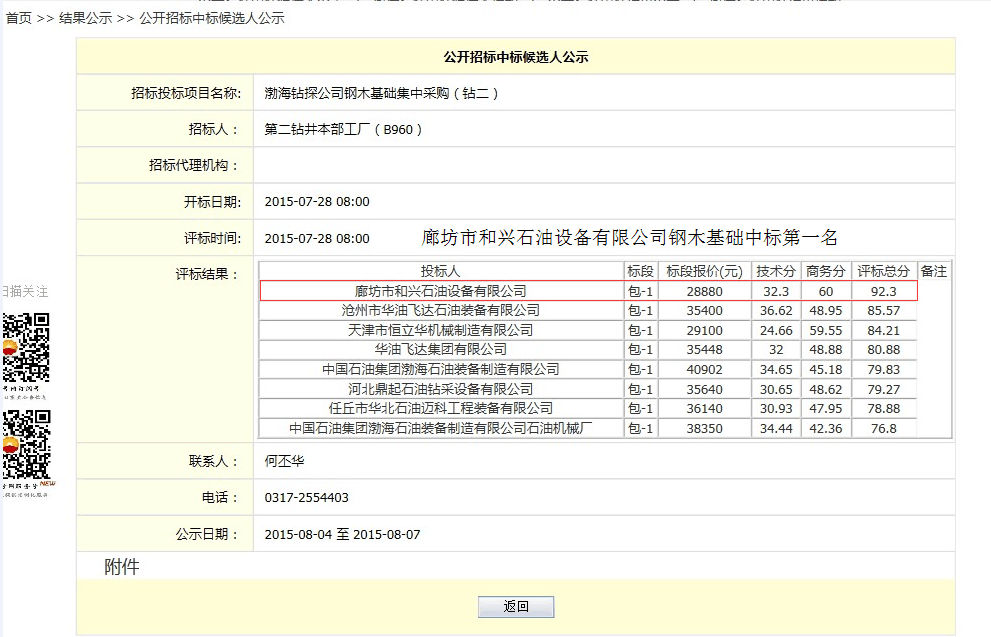Click total score 79.83
The image size is (991, 637).
pos(884,370)
